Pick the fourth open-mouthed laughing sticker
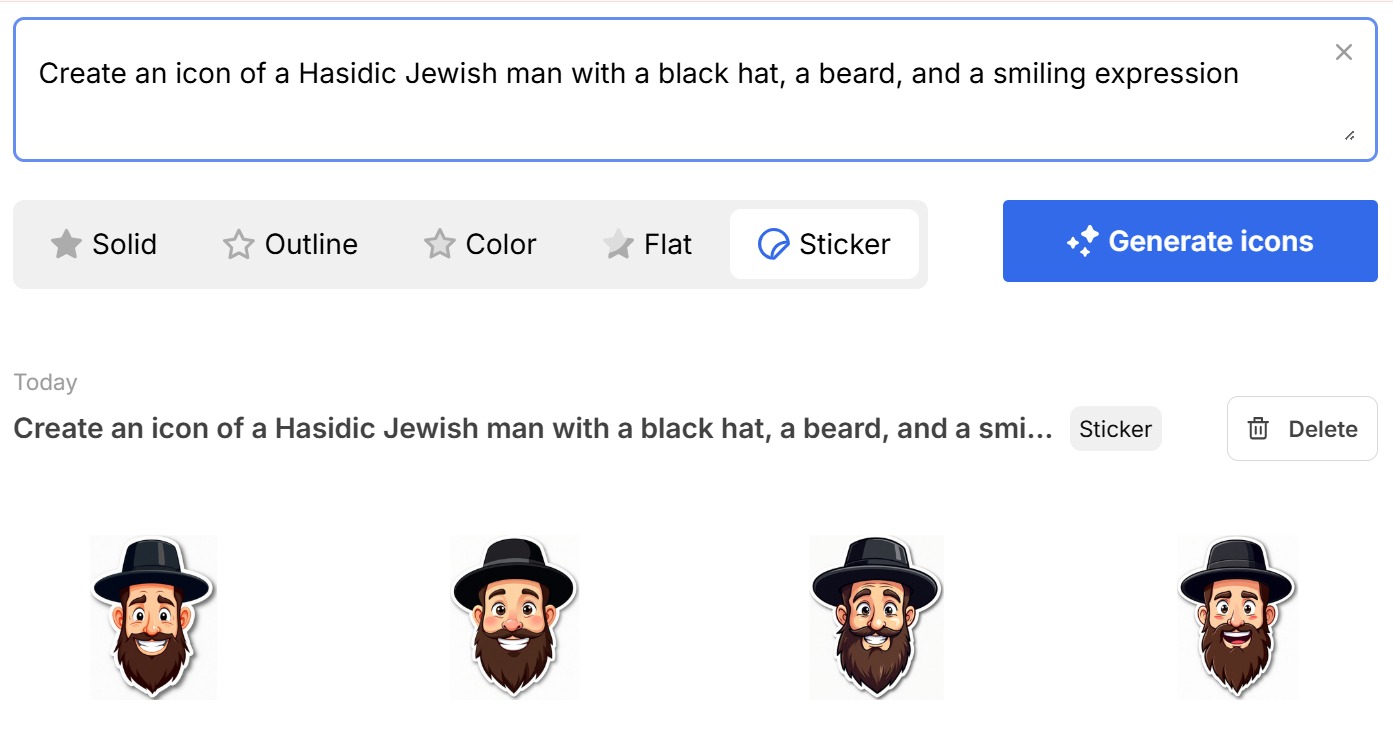The image size is (1393, 735). [x=1237, y=617]
